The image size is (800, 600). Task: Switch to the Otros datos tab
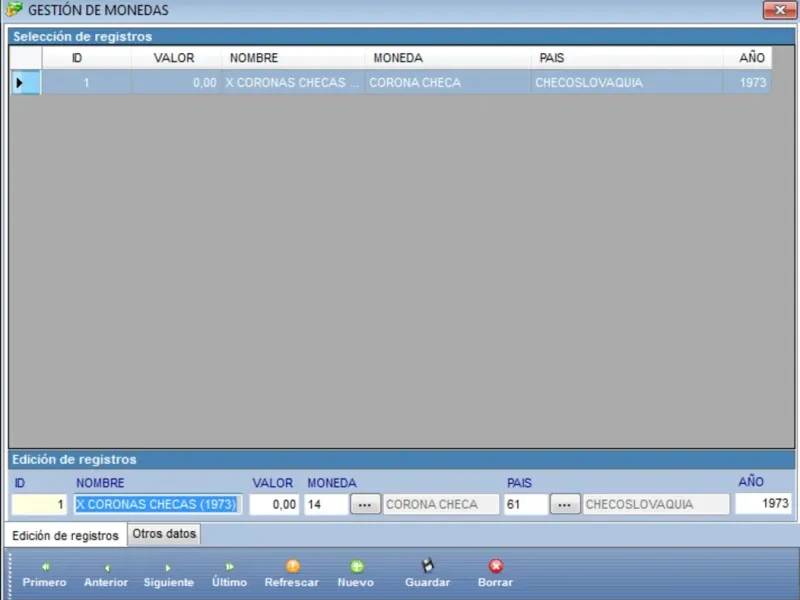pyautogui.click(x=164, y=534)
